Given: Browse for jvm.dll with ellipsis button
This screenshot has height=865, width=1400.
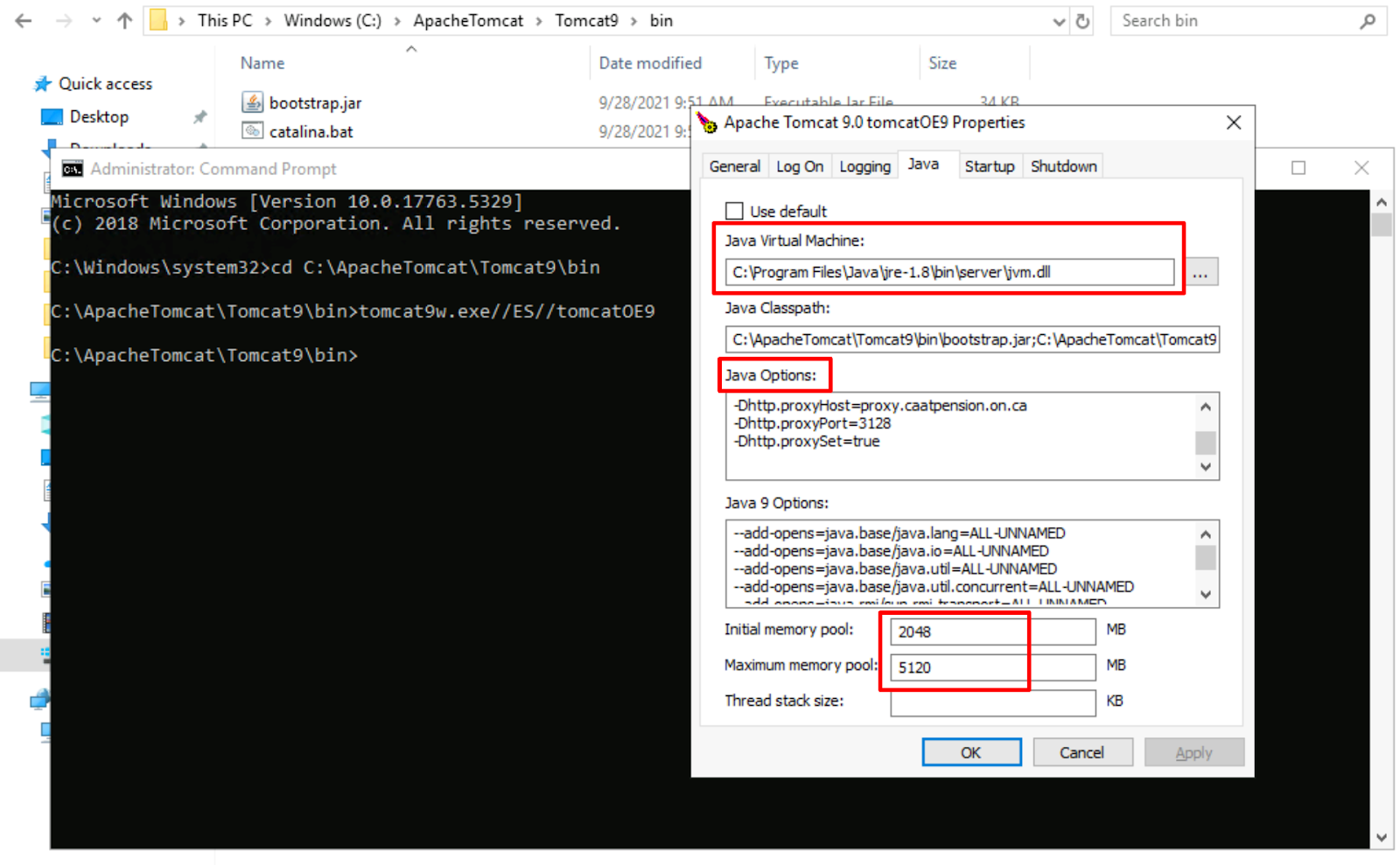Looking at the screenshot, I should 1200,272.
